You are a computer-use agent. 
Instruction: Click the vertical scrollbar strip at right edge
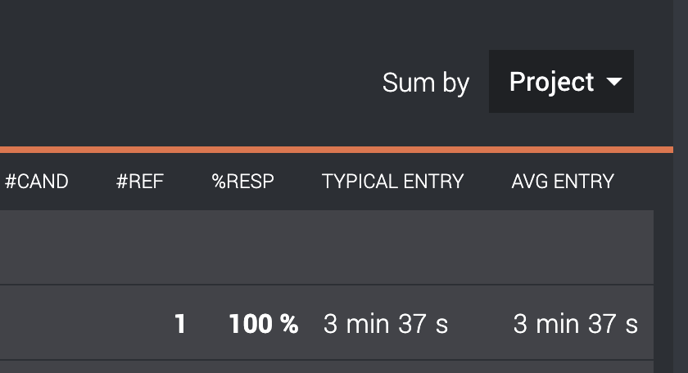click(681, 186)
